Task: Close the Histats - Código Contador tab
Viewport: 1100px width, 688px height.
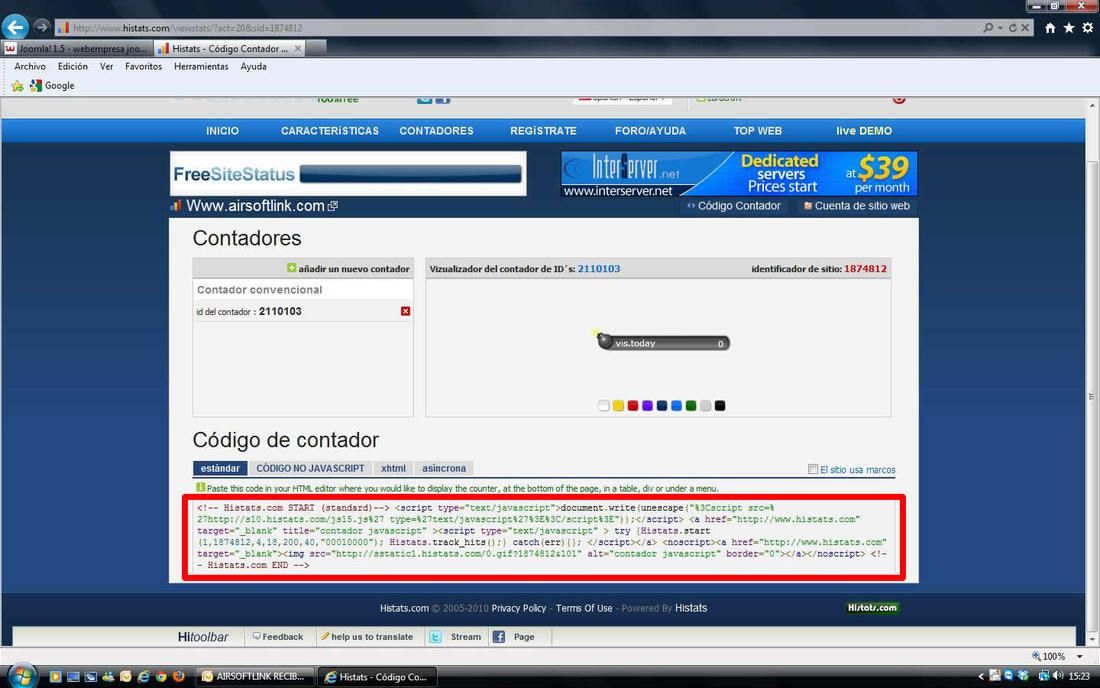Action: pyautogui.click(x=298, y=48)
